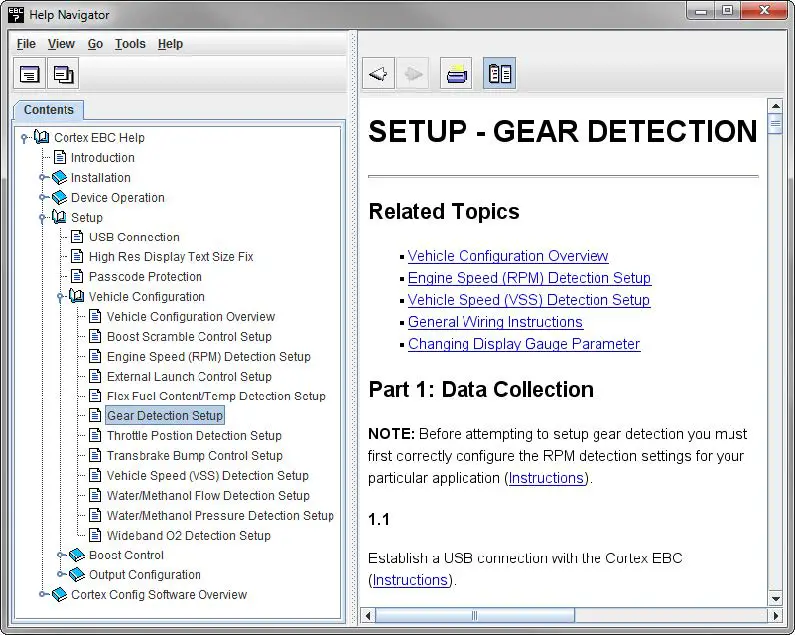
Task: Expand the Installation tree node
Action: coord(43,178)
